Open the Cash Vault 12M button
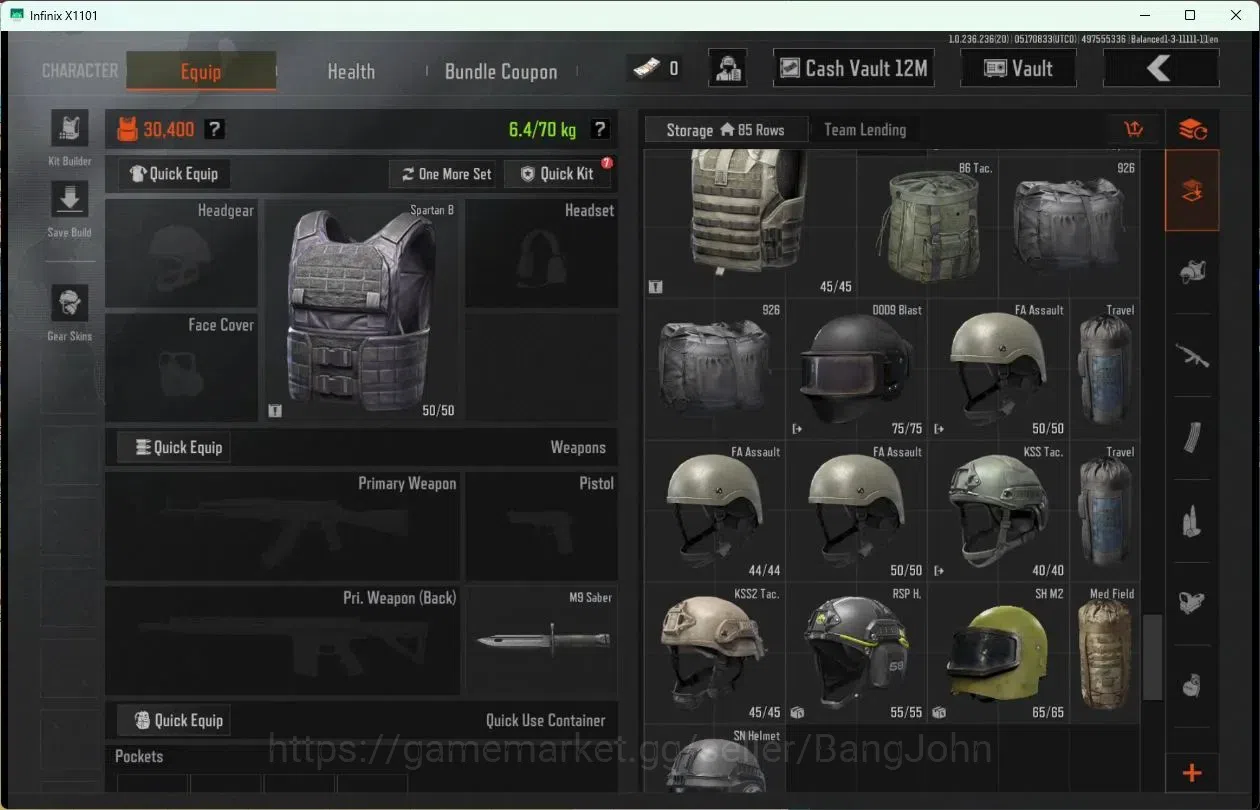This screenshot has width=1260, height=810. pos(854,68)
